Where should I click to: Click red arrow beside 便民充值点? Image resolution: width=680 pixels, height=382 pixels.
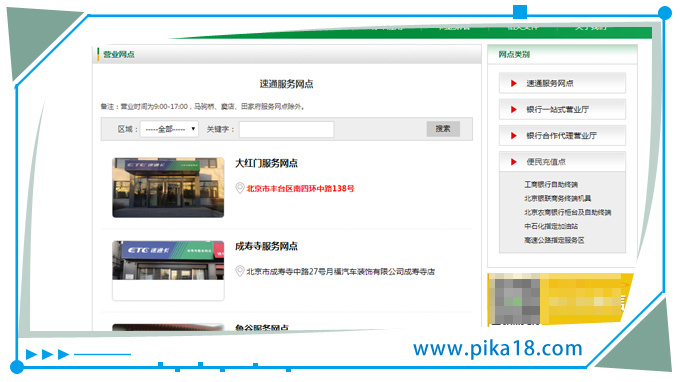click(x=514, y=162)
